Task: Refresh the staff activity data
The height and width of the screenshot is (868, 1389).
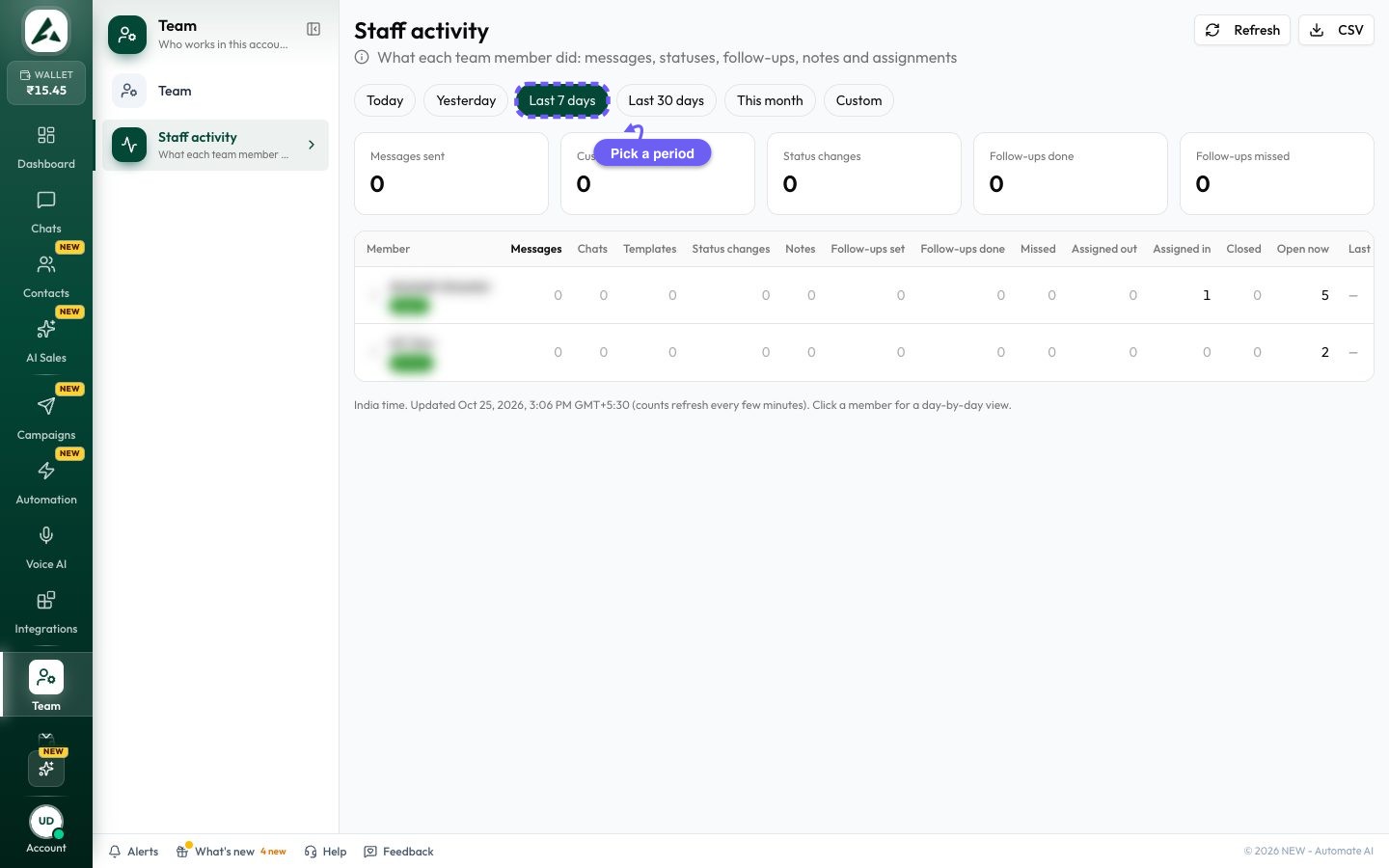Action: (1242, 30)
